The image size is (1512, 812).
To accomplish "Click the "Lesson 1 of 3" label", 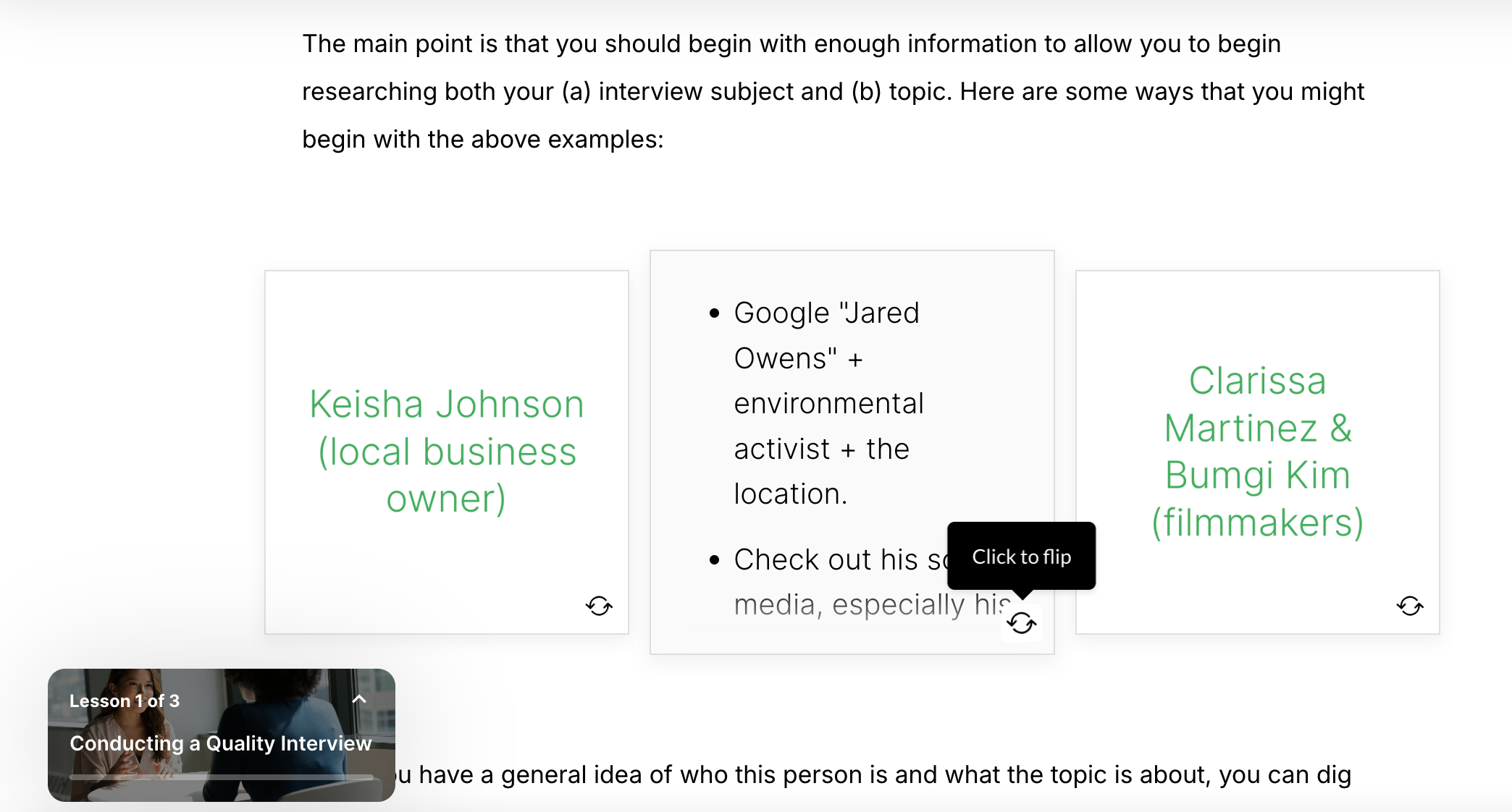I will pyautogui.click(x=125, y=701).
